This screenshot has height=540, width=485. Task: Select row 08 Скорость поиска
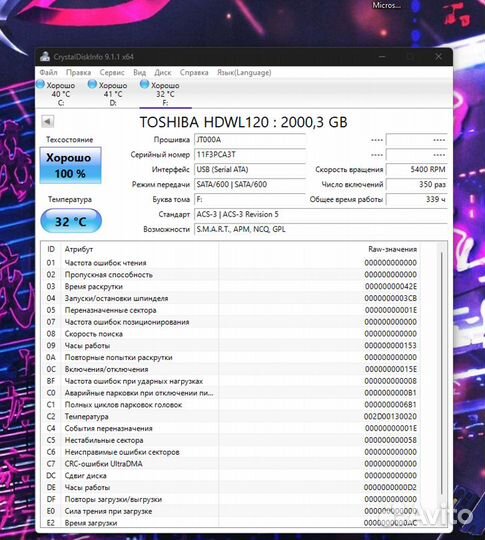pos(231,334)
